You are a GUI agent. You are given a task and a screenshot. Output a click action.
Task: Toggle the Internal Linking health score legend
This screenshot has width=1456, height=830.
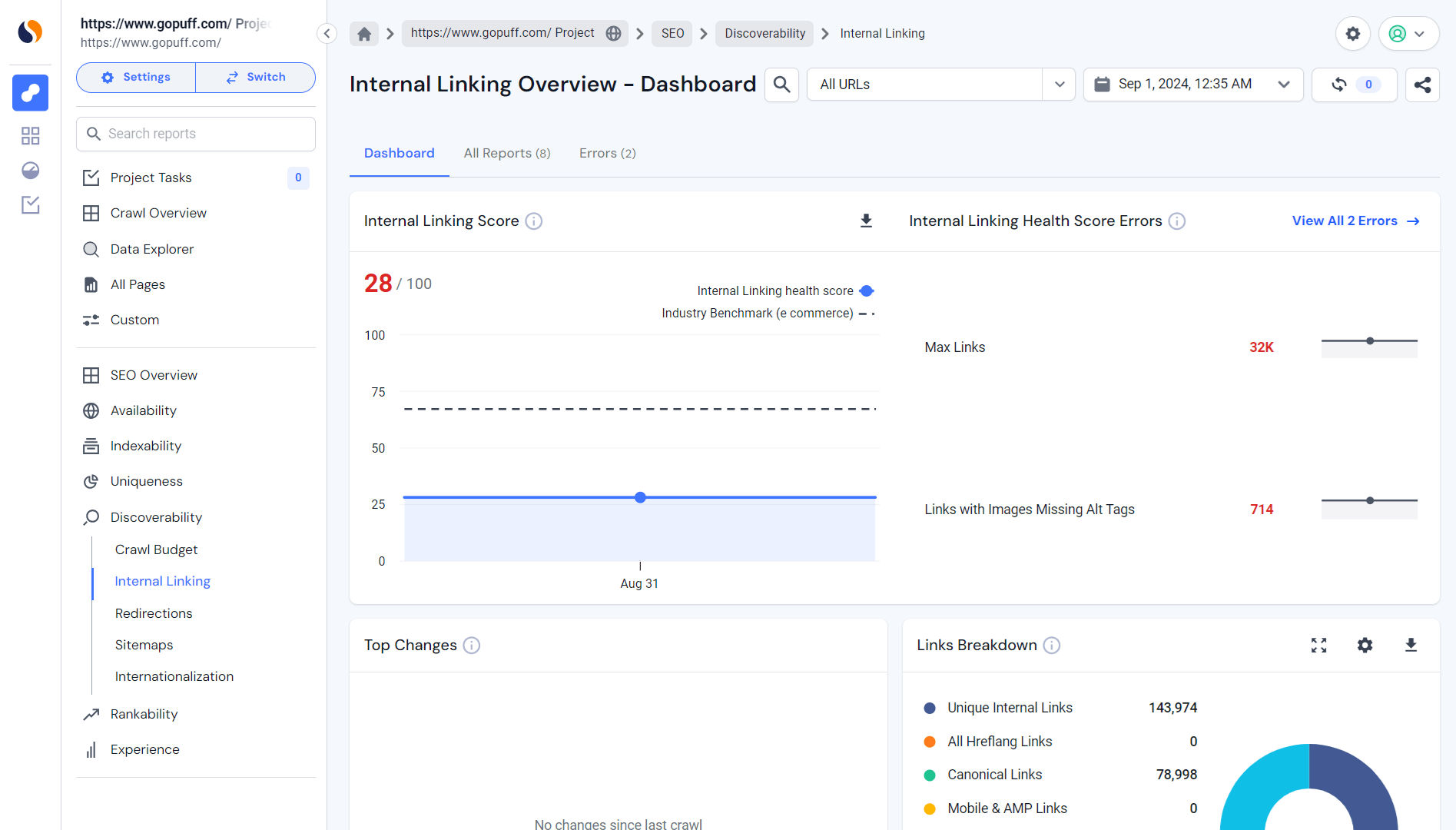pos(774,290)
